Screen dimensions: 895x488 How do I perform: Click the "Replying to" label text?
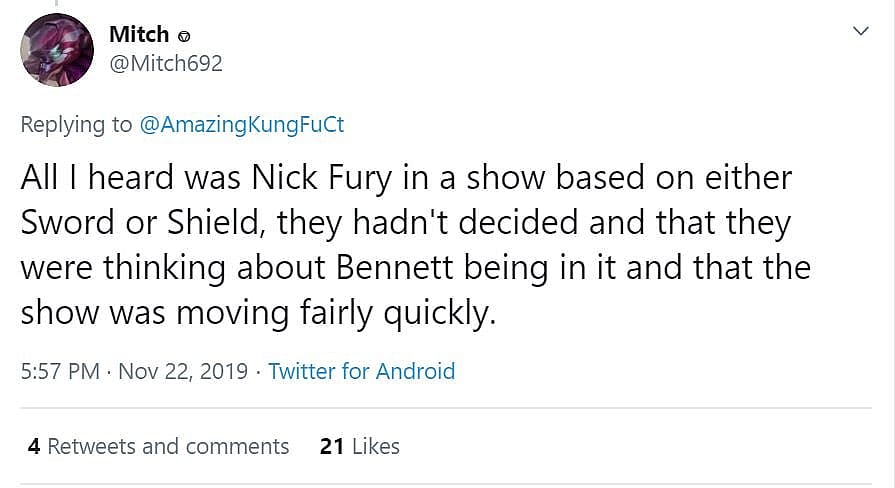coord(76,124)
